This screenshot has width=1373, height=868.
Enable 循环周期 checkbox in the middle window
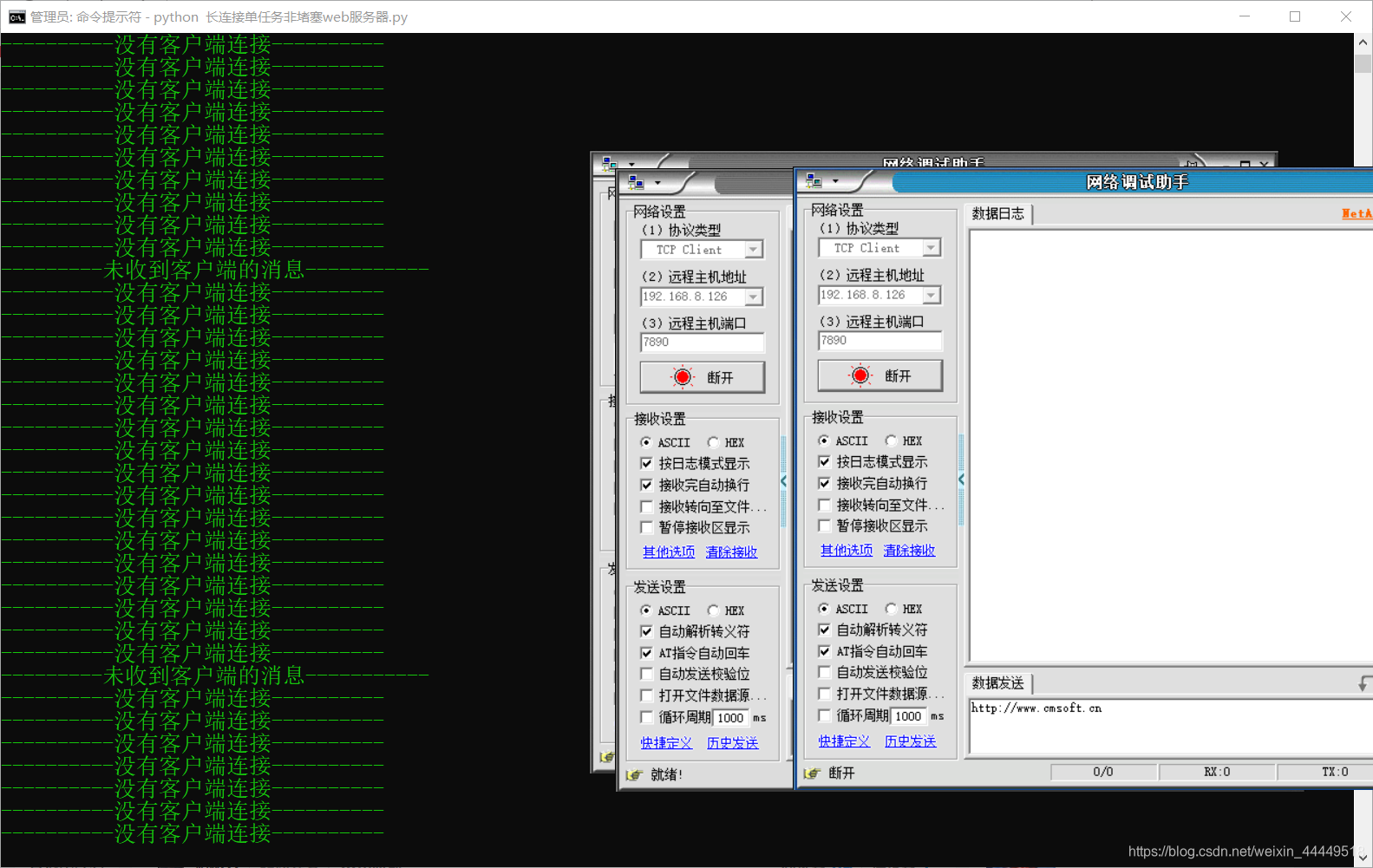pos(647,717)
